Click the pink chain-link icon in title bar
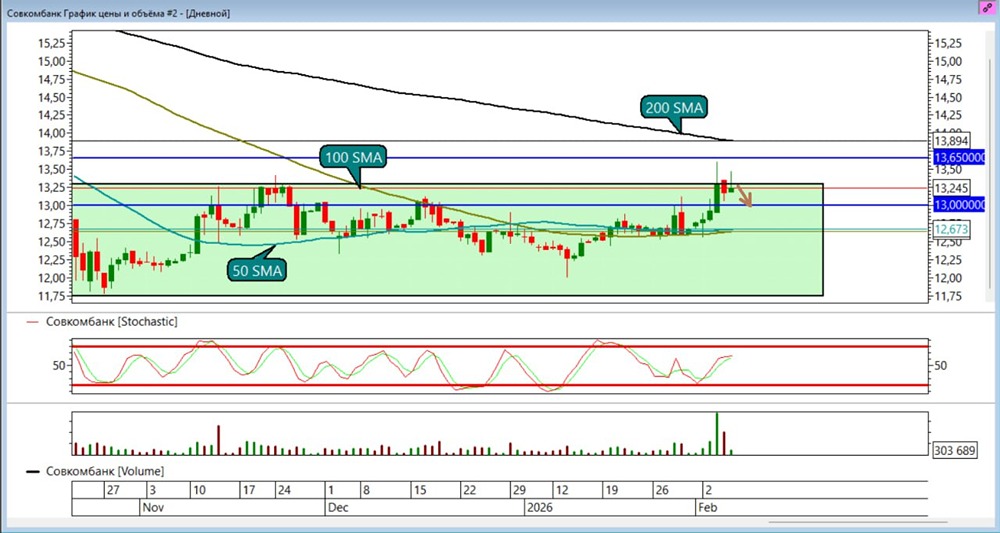The height and width of the screenshot is (533, 1000). [x=987, y=6]
